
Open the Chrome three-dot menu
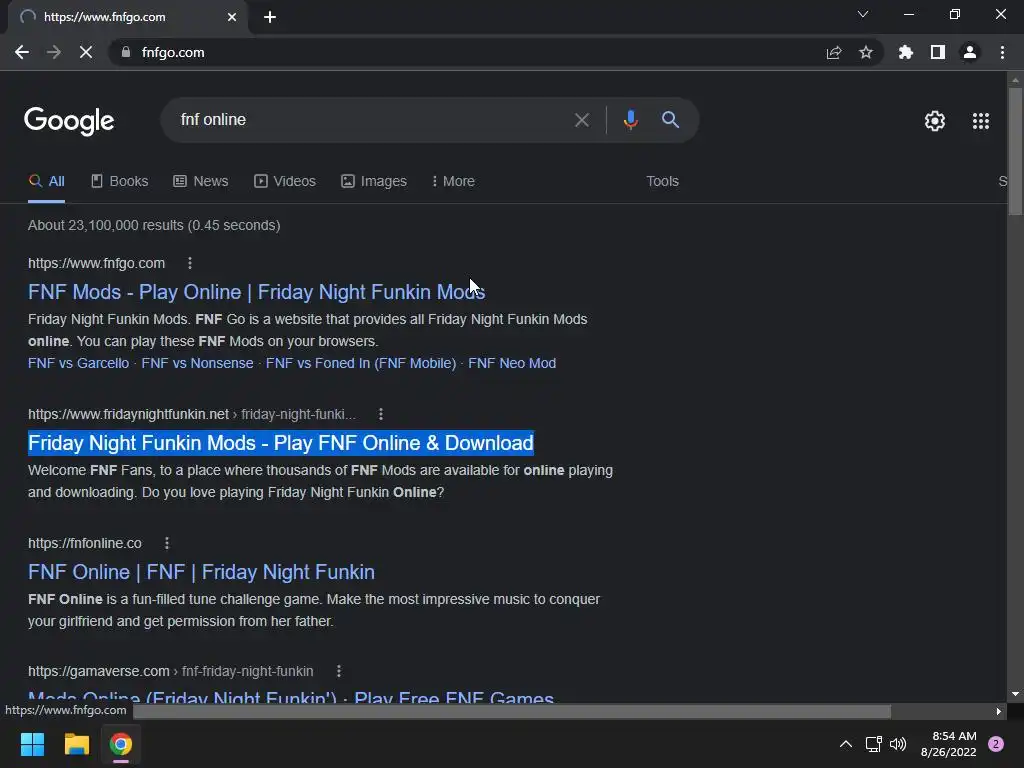click(1002, 52)
